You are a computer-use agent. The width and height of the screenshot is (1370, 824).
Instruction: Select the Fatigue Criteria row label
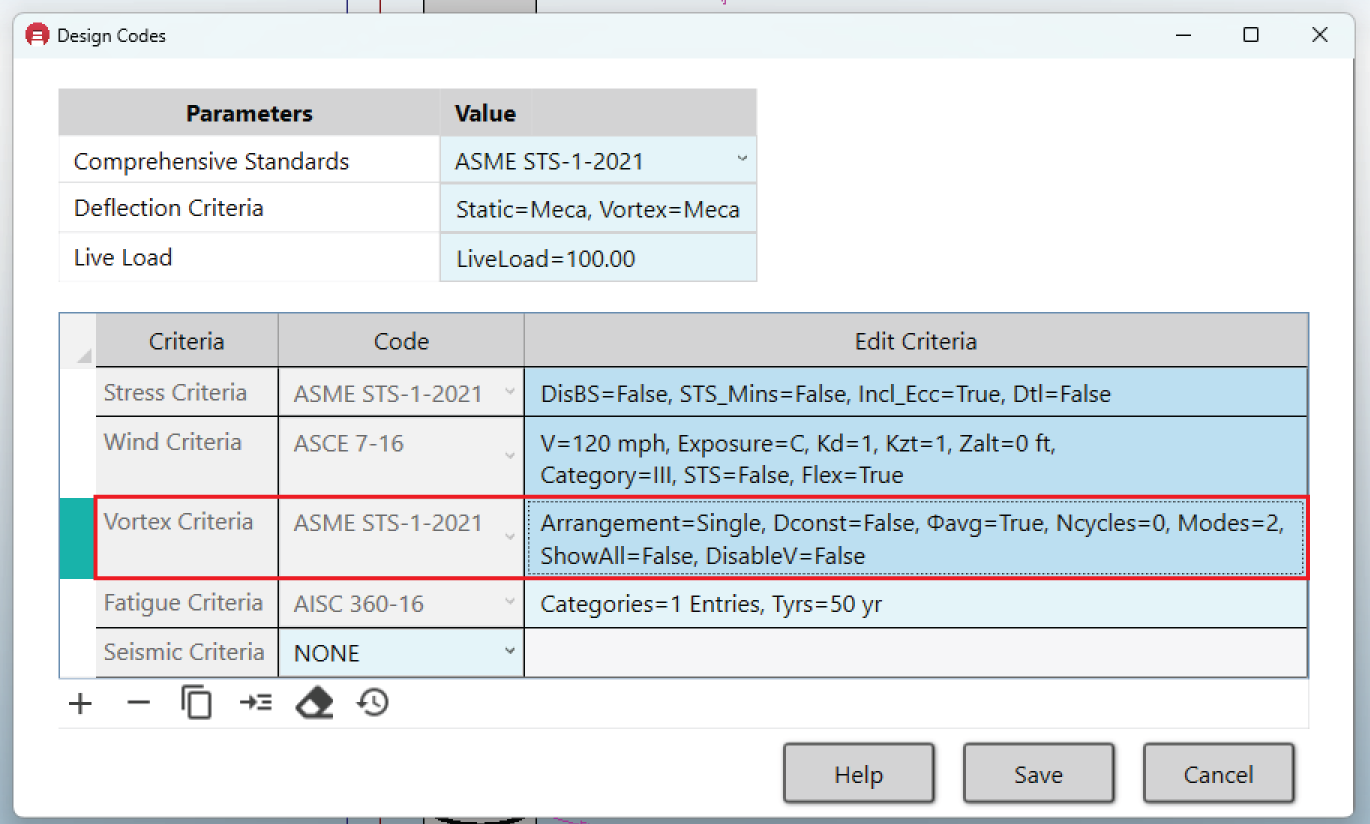point(187,604)
